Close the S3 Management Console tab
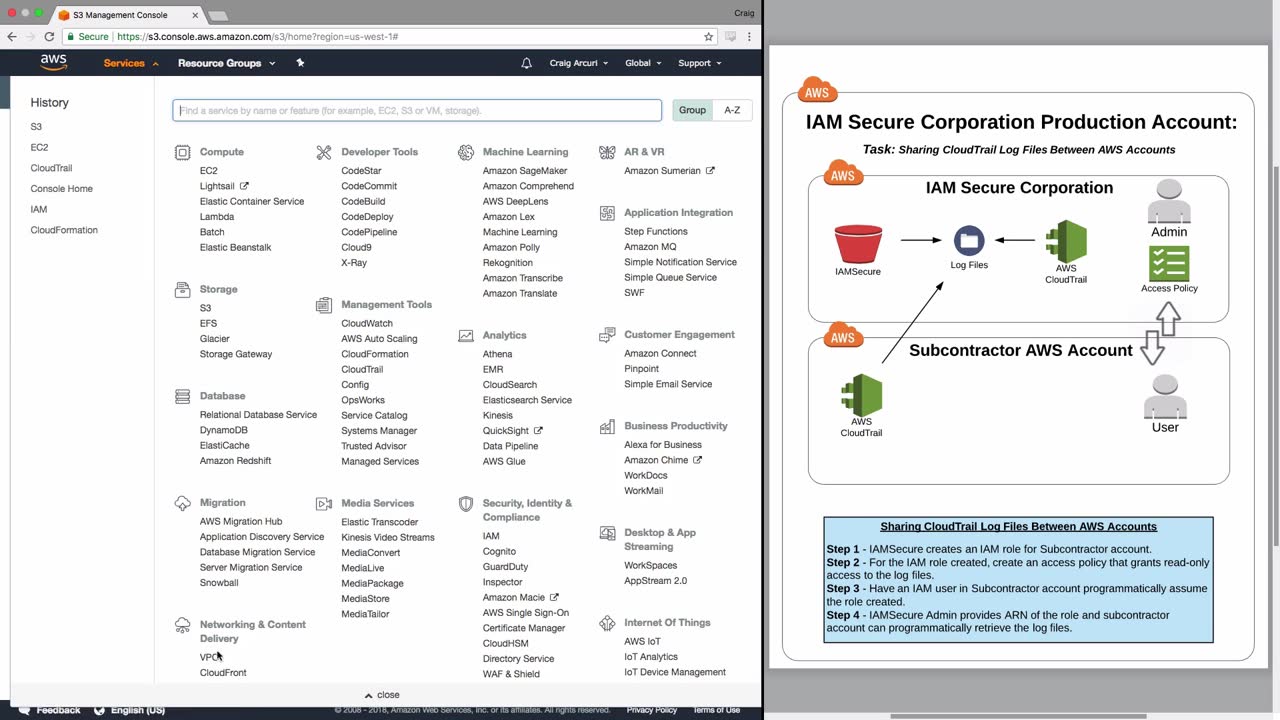Image resolution: width=1280 pixels, height=720 pixels. [195, 15]
